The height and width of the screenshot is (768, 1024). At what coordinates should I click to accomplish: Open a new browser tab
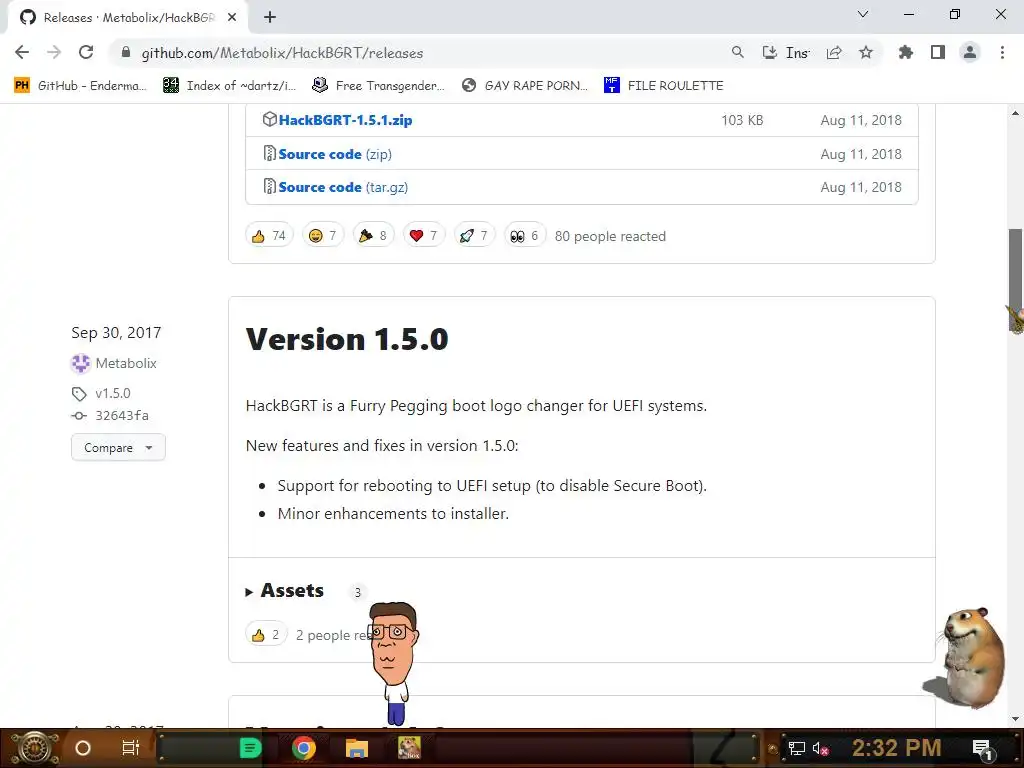point(270,17)
